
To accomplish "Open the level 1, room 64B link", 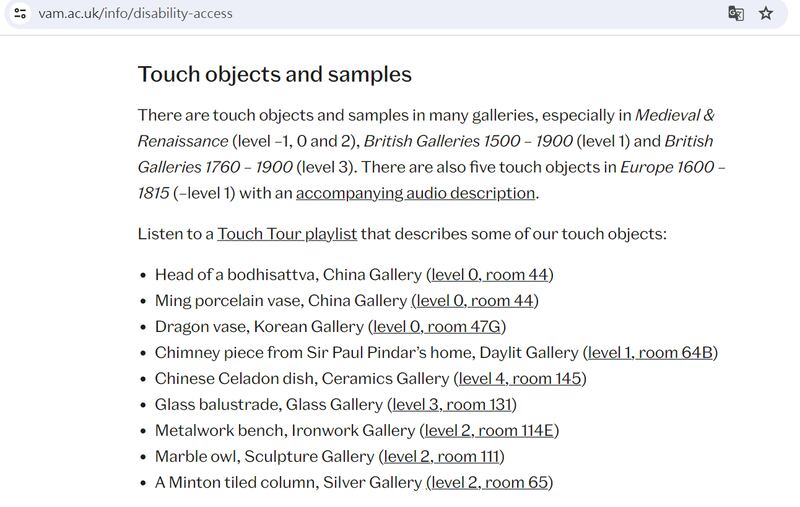I will click(x=650, y=352).
